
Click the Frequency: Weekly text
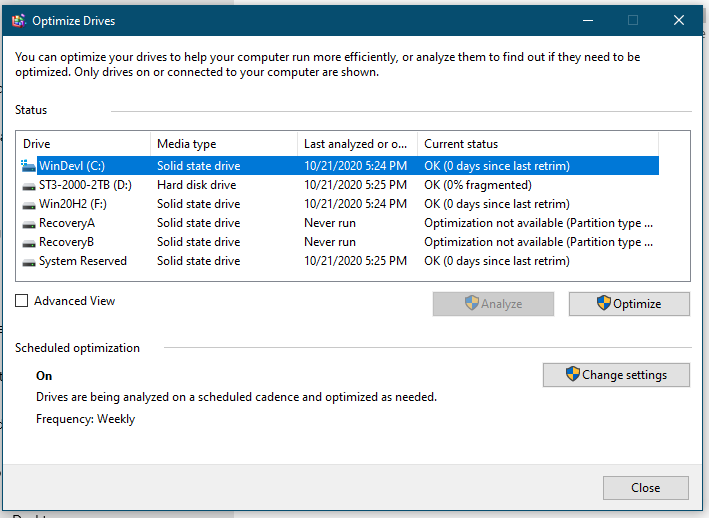[x=85, y=419]
